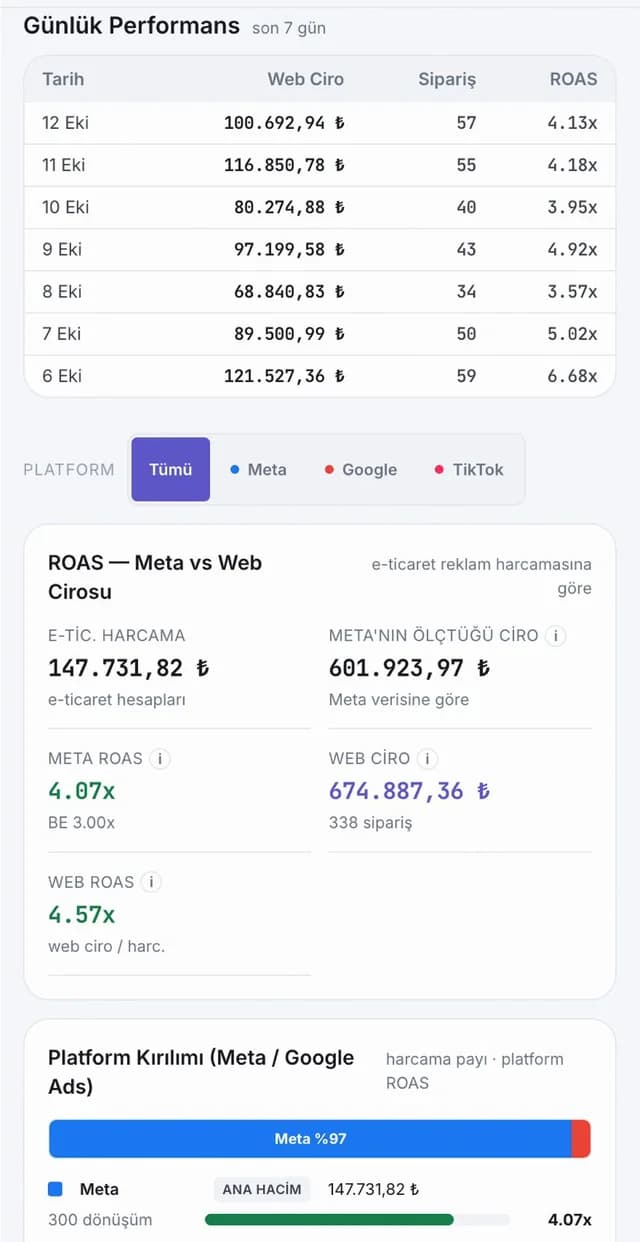Click the Meta %97 spend share bar
The width and height of the screenshot is (640, 1242).
point(310,1138)
